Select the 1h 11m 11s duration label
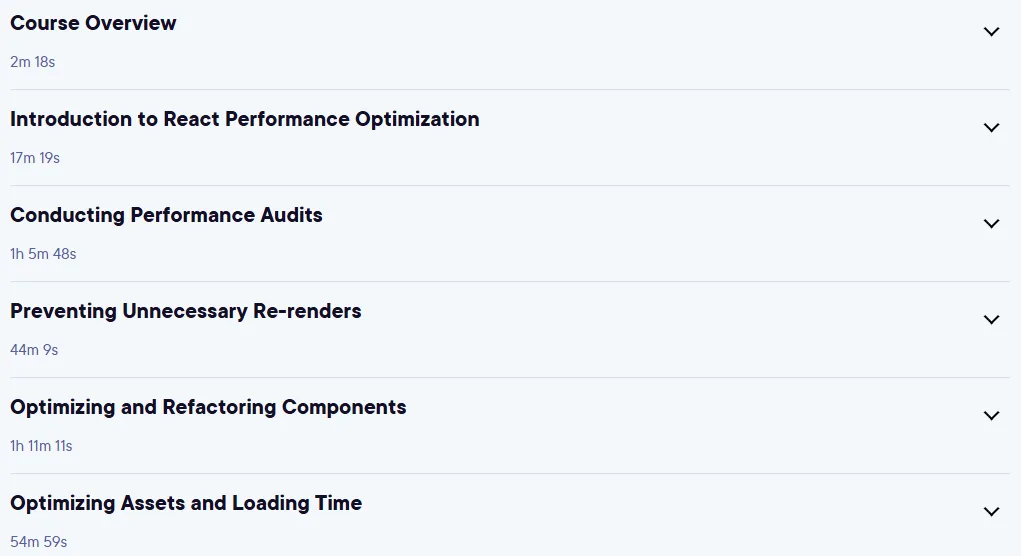The height and width of the screenshot is (556, 1021). click(41, 446)
